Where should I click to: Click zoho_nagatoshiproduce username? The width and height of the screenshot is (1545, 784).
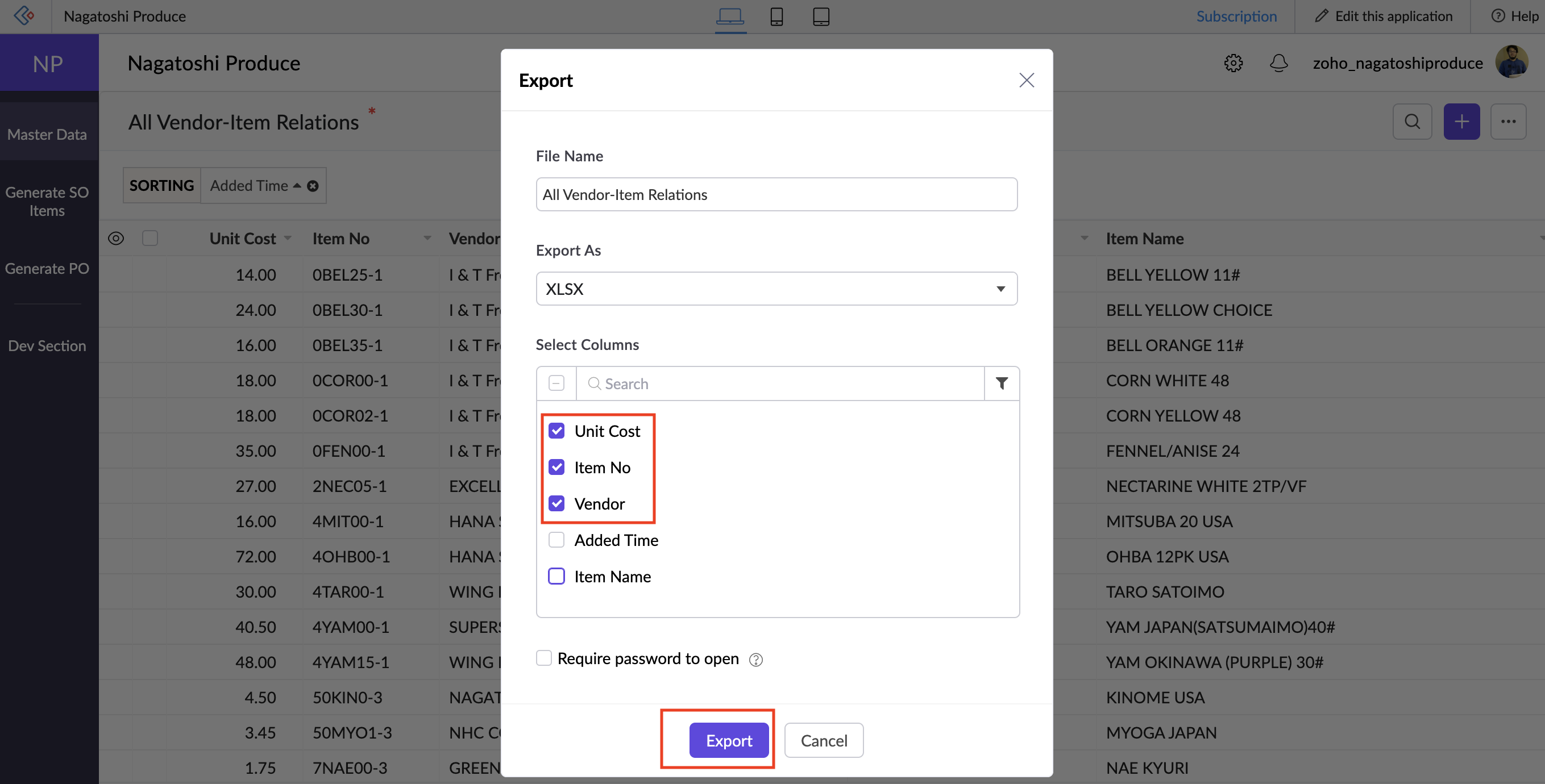tap(1397, 63)
